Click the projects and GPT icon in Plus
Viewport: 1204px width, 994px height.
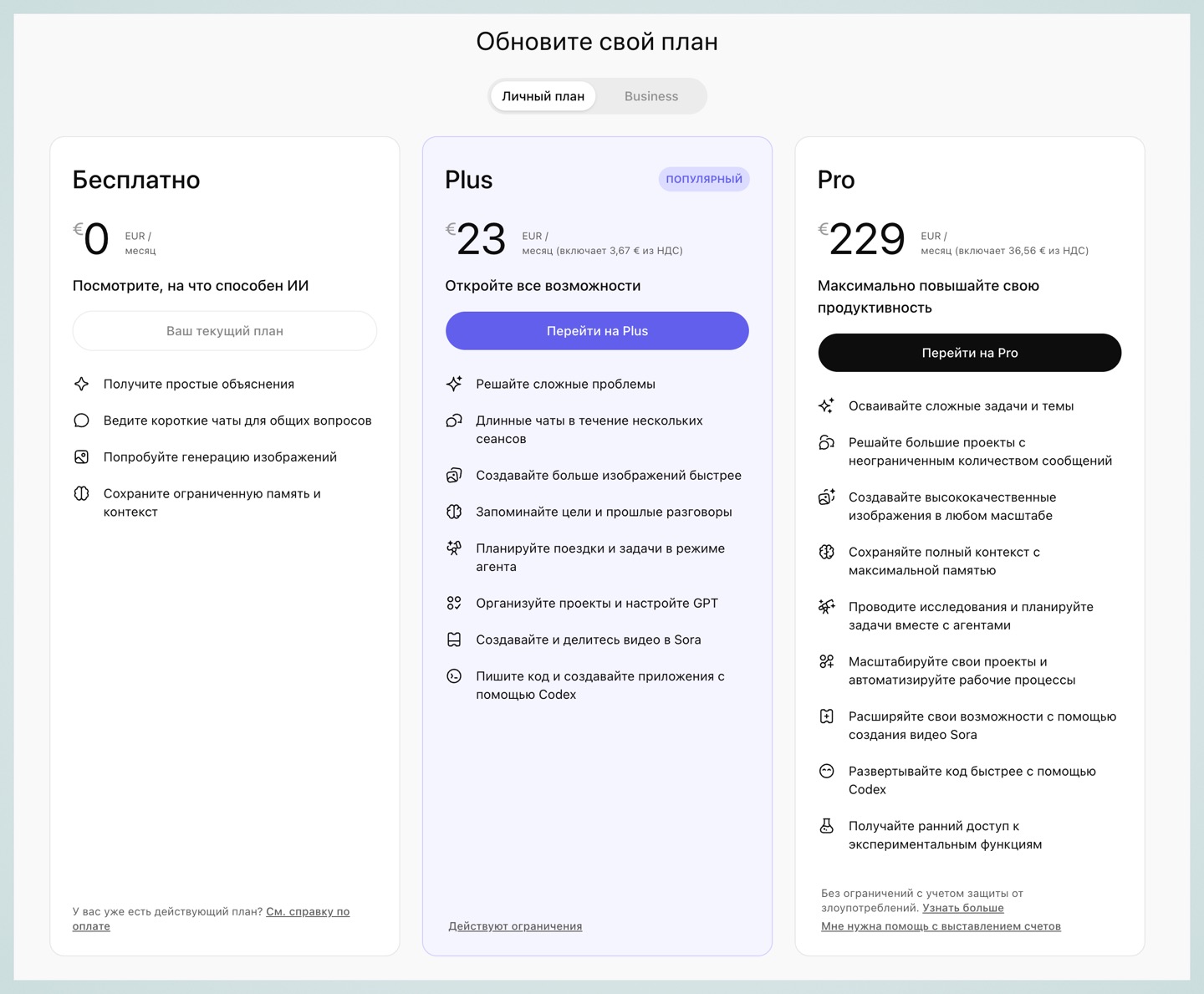click(x=454, y=603)
